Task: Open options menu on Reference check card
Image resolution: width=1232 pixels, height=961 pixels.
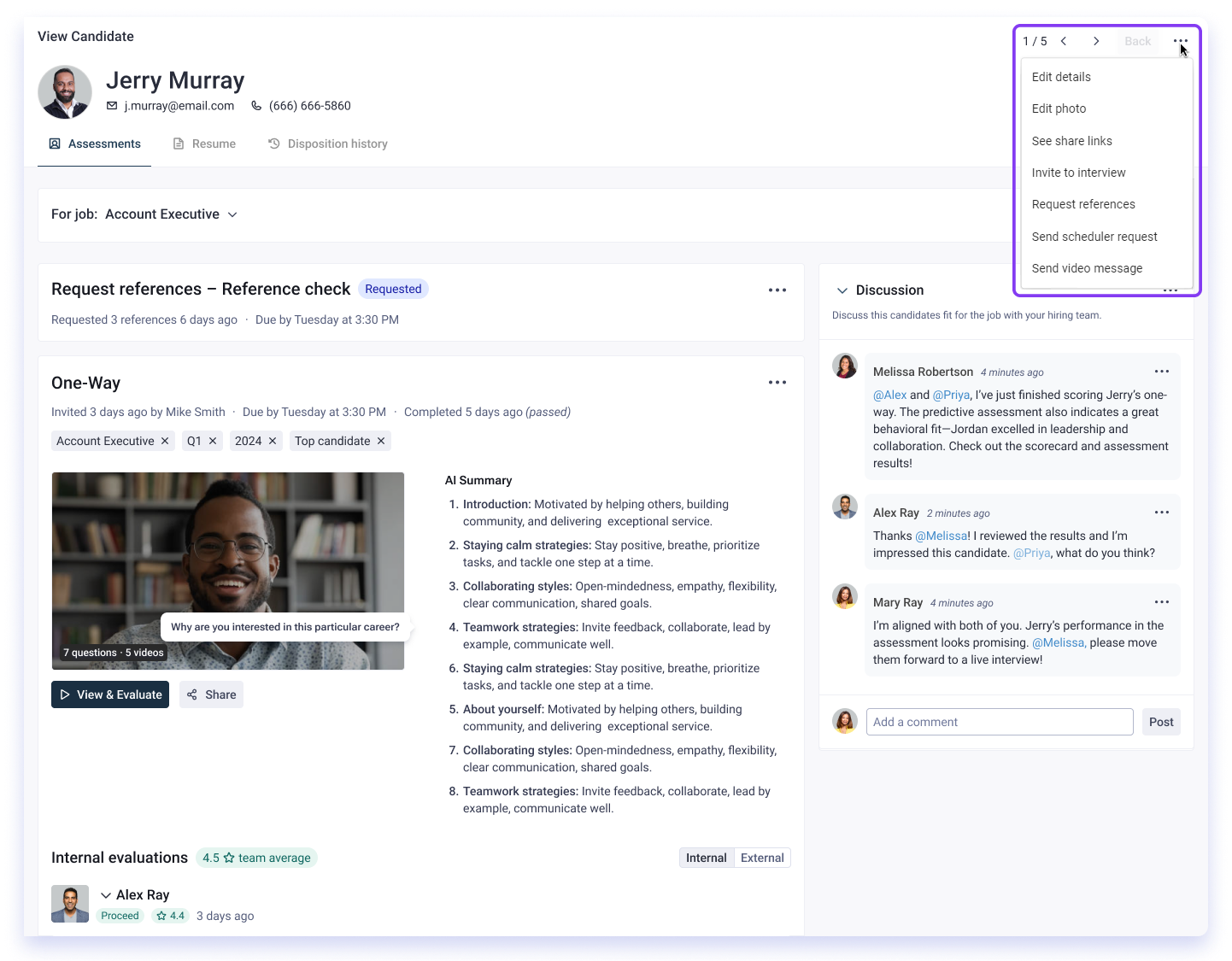Action: (777, 290)
